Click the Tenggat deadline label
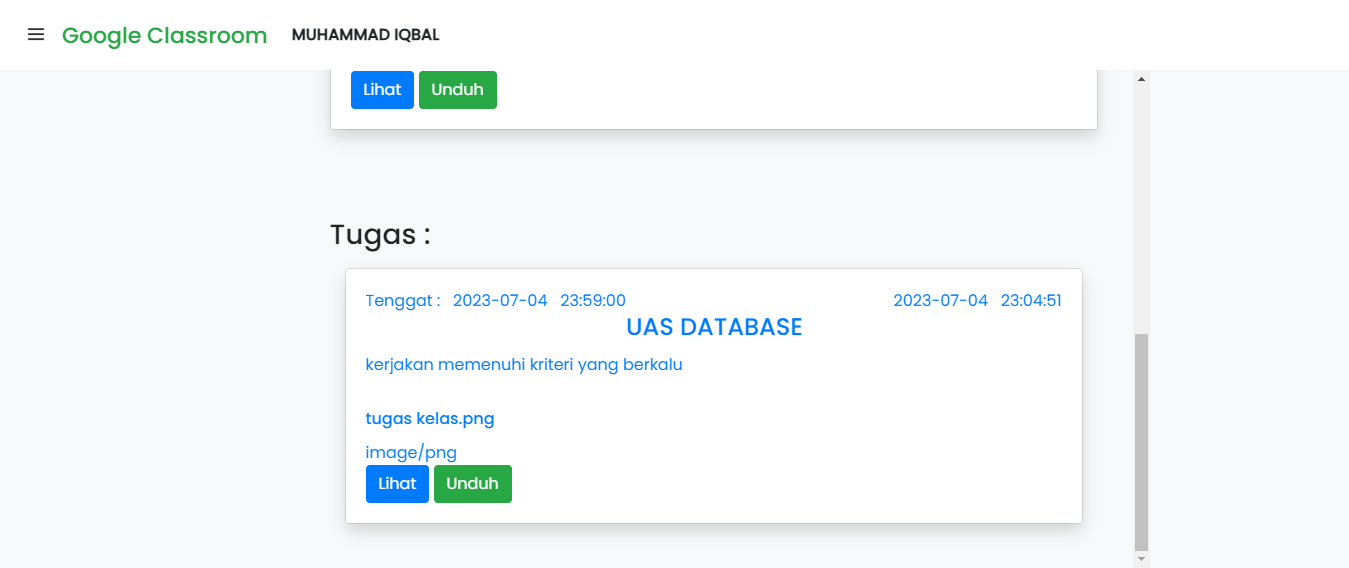This screenshot has height=568, width=1349. (402, 301)
